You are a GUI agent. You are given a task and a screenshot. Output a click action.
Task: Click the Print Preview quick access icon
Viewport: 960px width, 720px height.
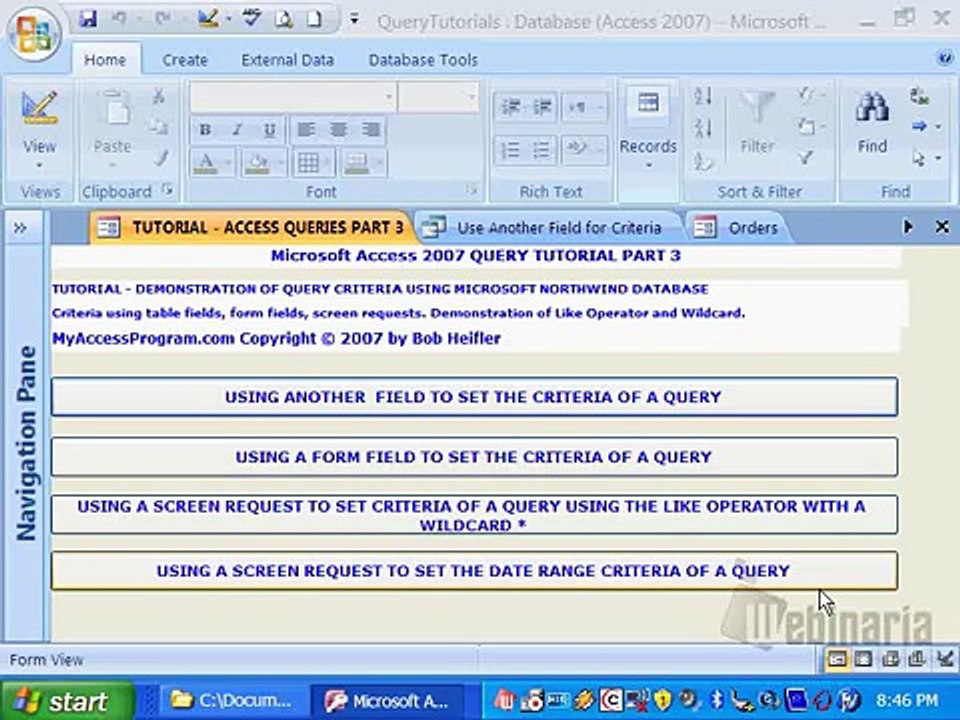[x=283, y=19]
